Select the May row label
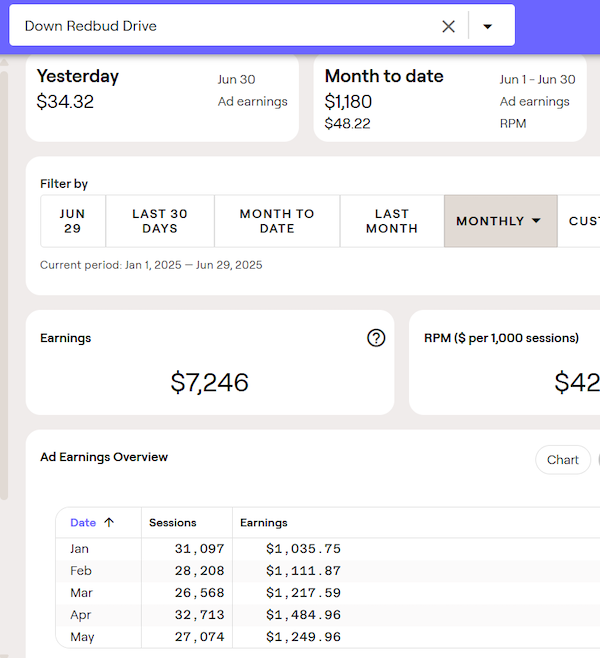Image resolution: width=600 pixels, height=658 pixels. 82,637
